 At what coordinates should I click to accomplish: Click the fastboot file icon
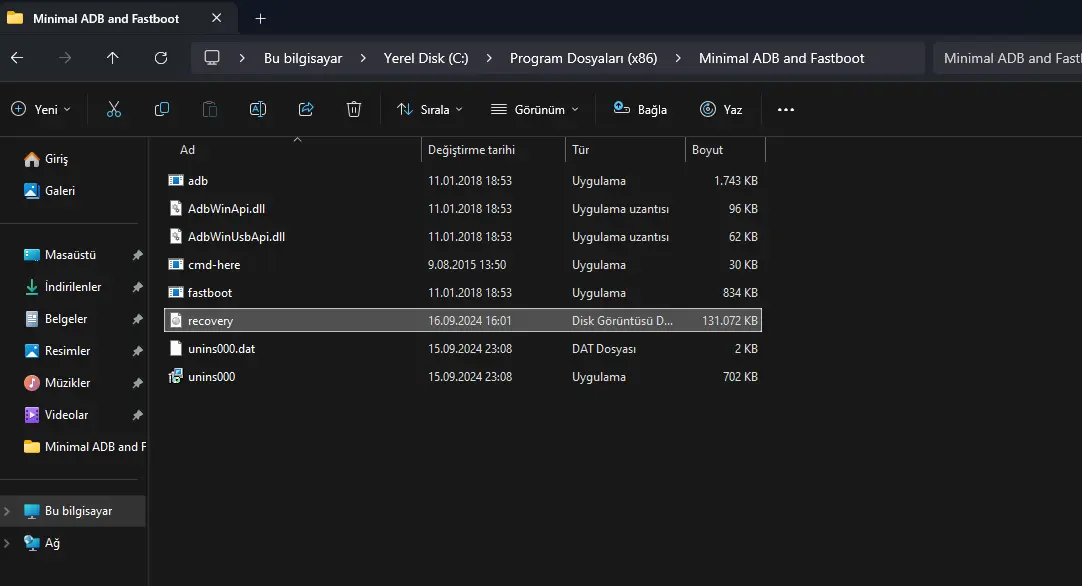click(176, 293)
